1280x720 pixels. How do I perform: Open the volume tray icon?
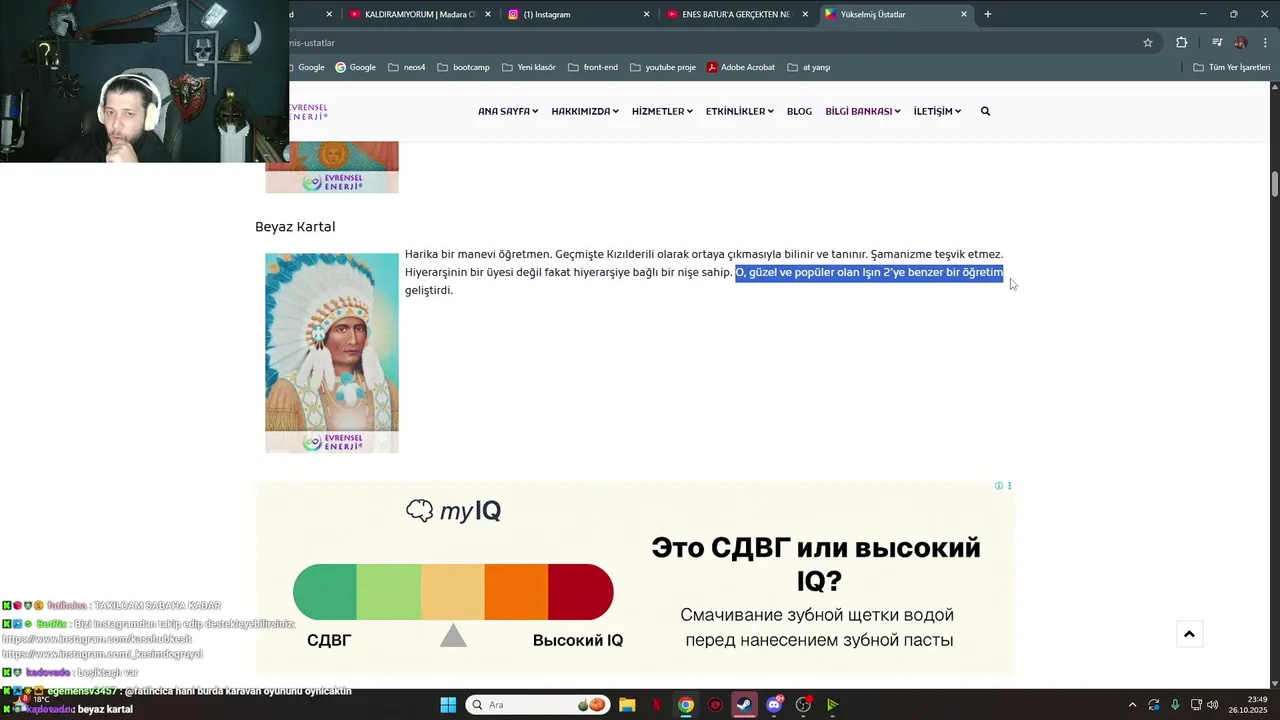(x=1212, y=705)
